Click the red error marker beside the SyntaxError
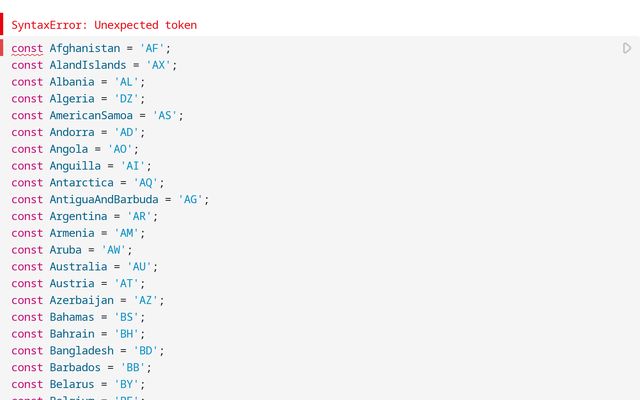Image resolution: width=640 pixels, height=400 pixels. (x=2, y=24)
